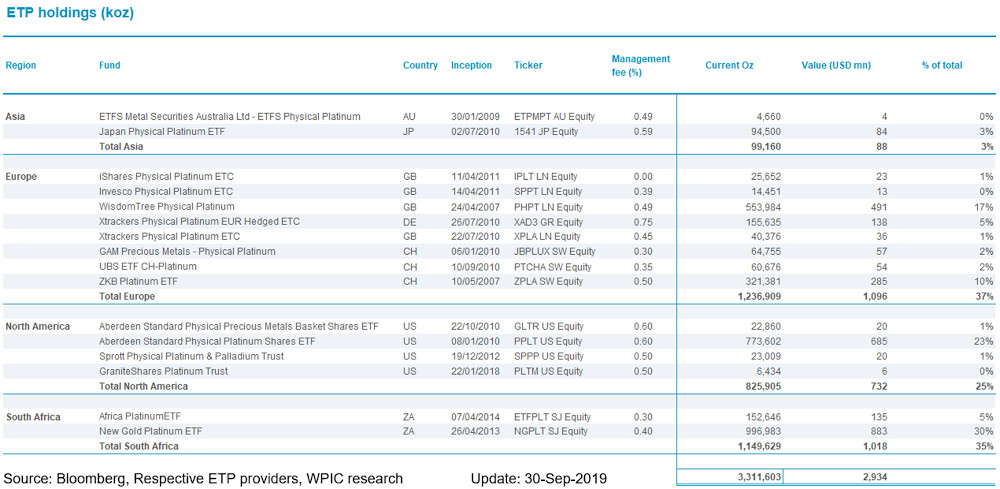Click the 'South Africa' region label
This screenshot has height=489, width=1000.
[x=33, y=417]
